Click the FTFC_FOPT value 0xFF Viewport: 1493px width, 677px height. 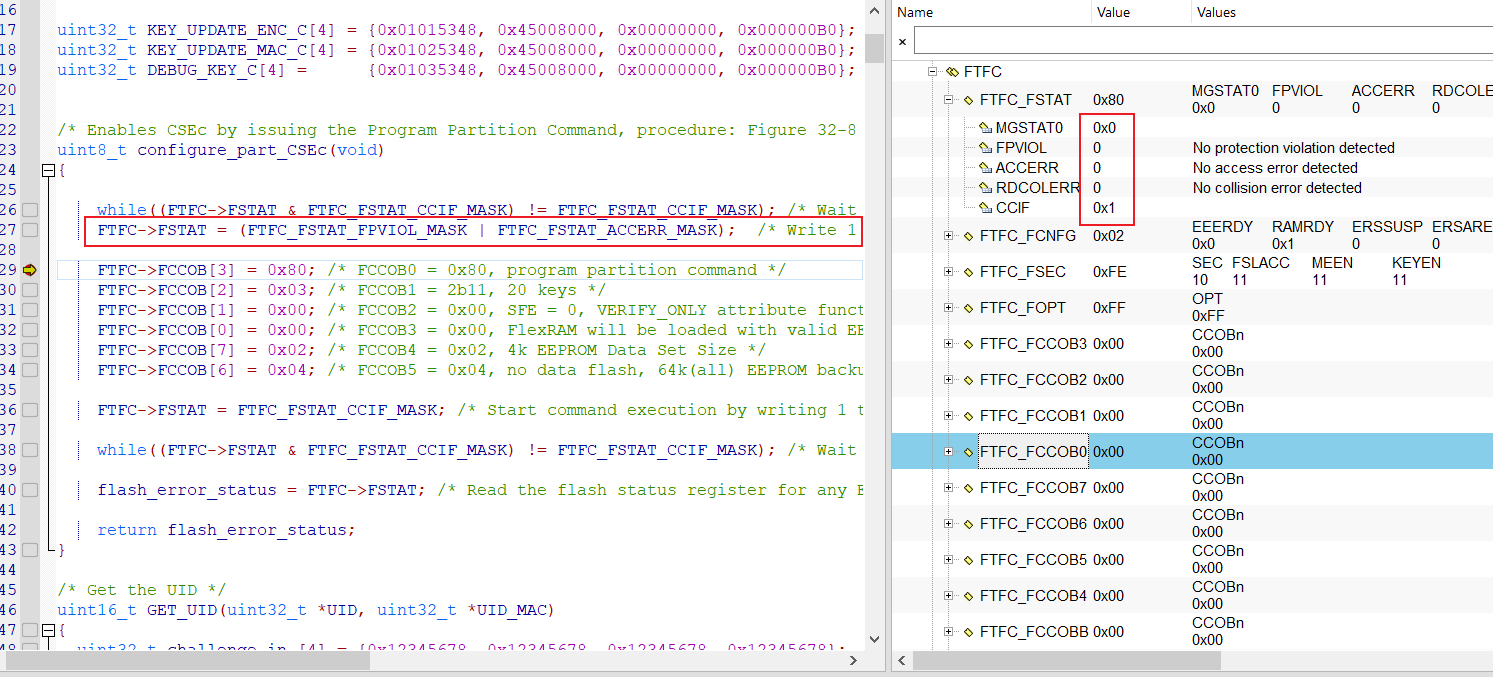click(x=1108, y=308)
